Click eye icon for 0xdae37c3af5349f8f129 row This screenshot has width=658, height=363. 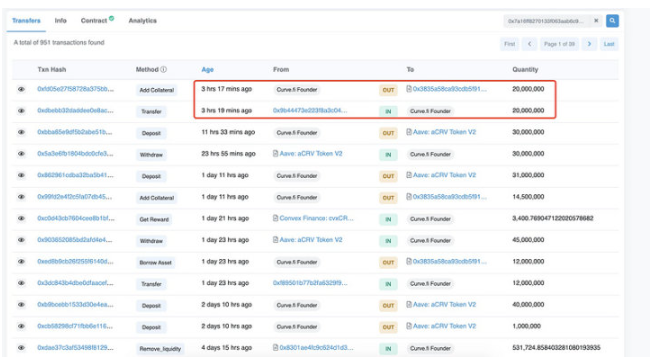pyautogui.click(x=21, y=348)
